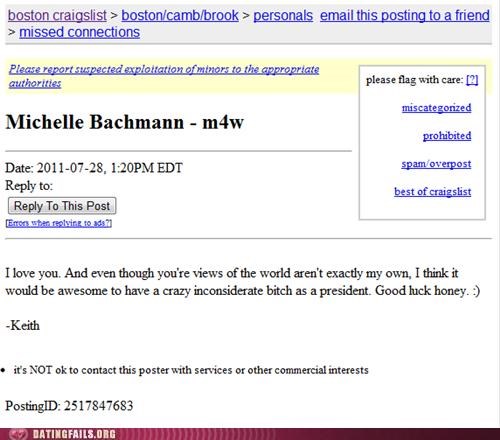This screenshot has width=500, height=440.
Task: Go to boston/camb/brook area link
Action: [x=180, y=15]
